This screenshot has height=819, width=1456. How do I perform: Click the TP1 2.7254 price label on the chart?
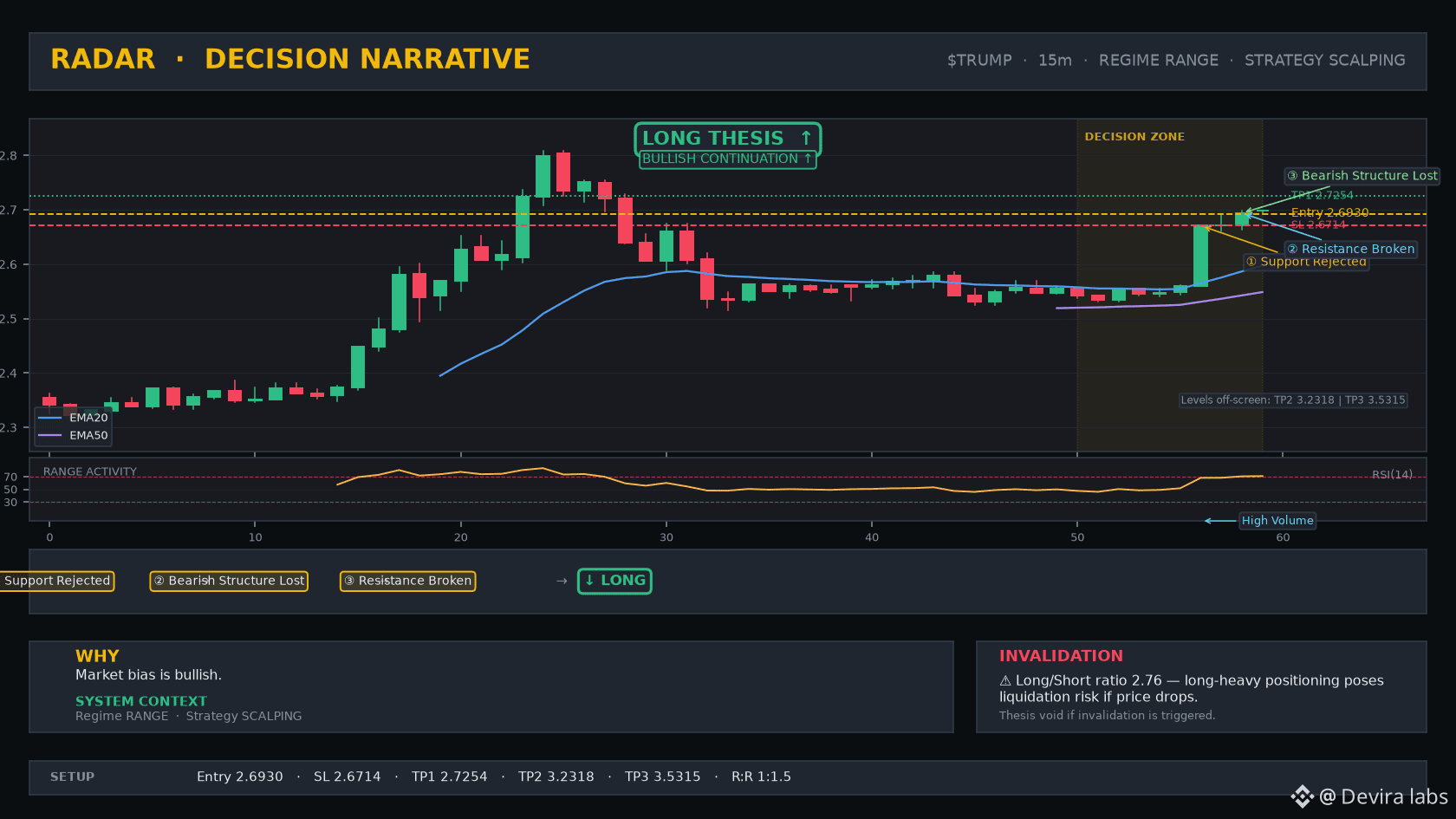pyautogui.click(x=1322, y=196)
